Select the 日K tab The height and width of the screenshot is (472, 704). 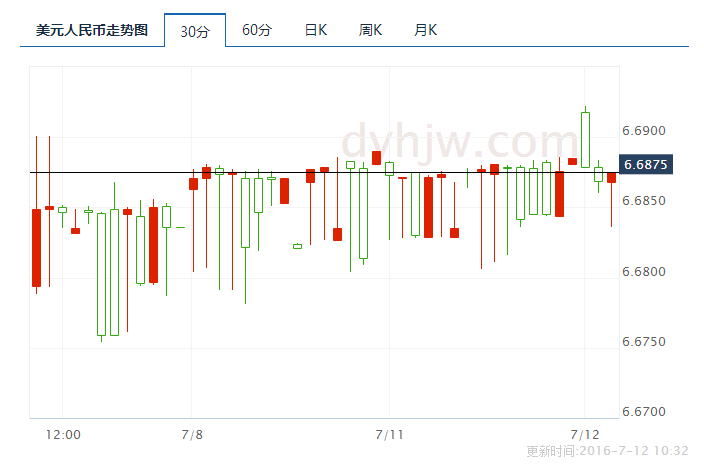(x=315, y=31)
